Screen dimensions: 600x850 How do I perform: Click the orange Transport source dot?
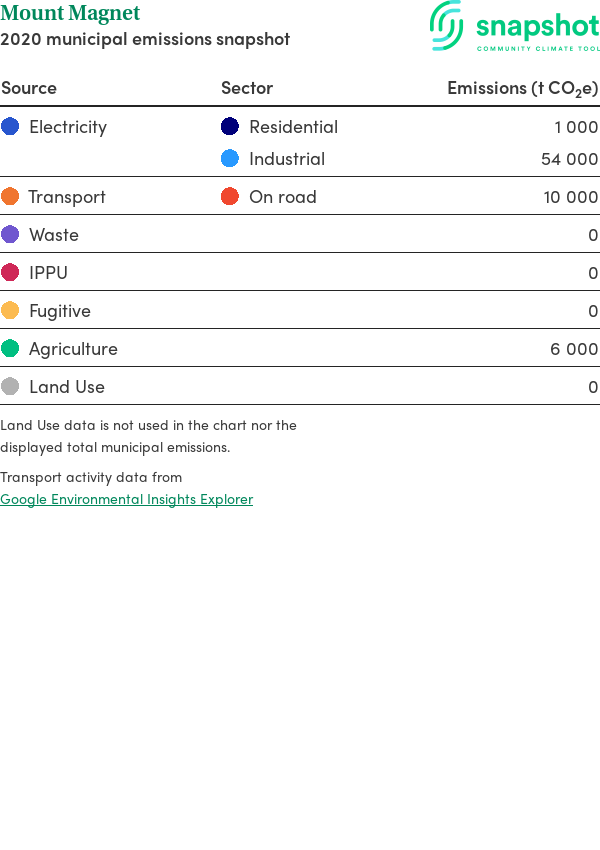[10, 196]
